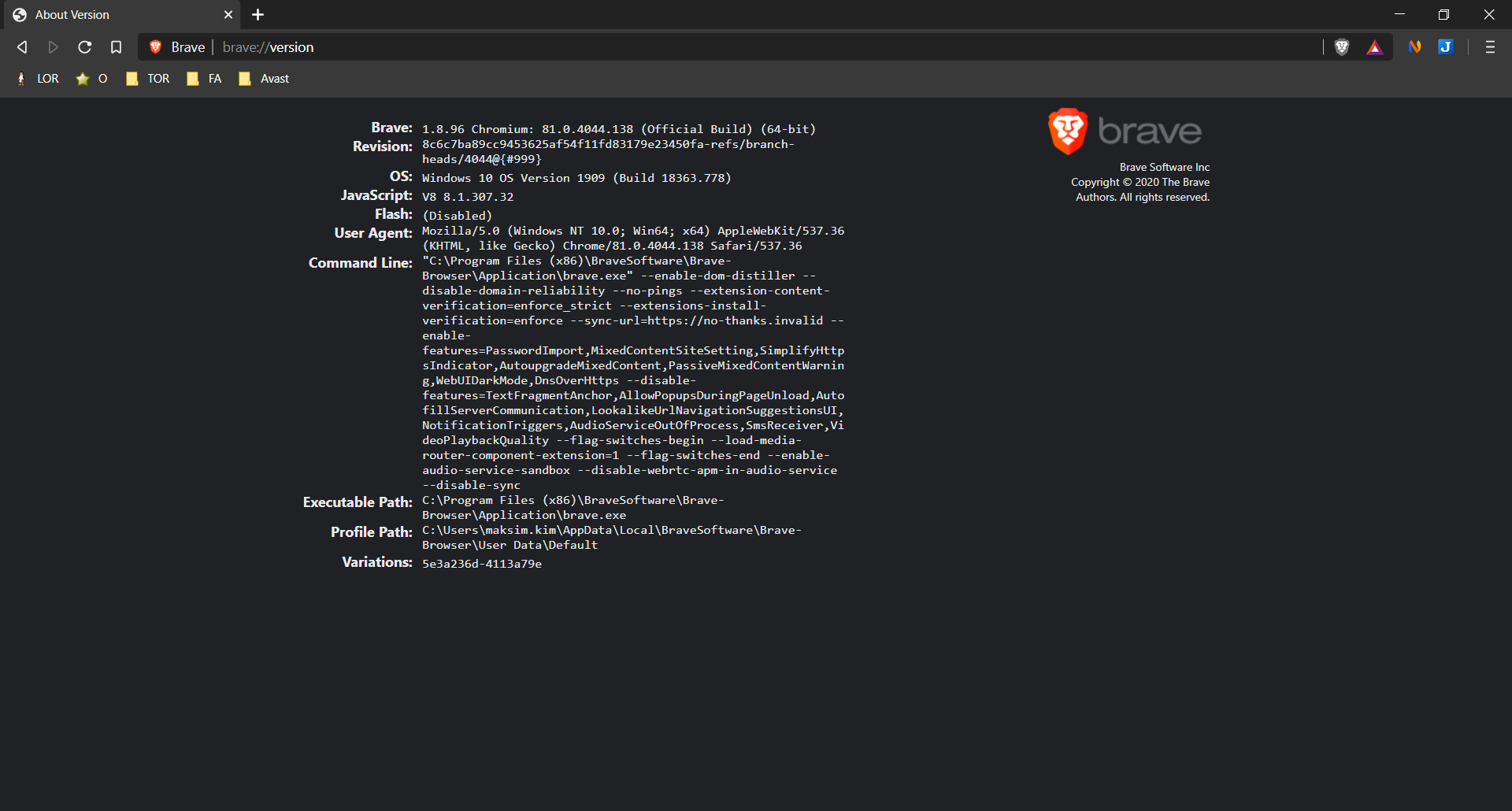This screenshot has width=1512, height=811.
Task: Go back with the back arrow
Action: click(22, 47)
